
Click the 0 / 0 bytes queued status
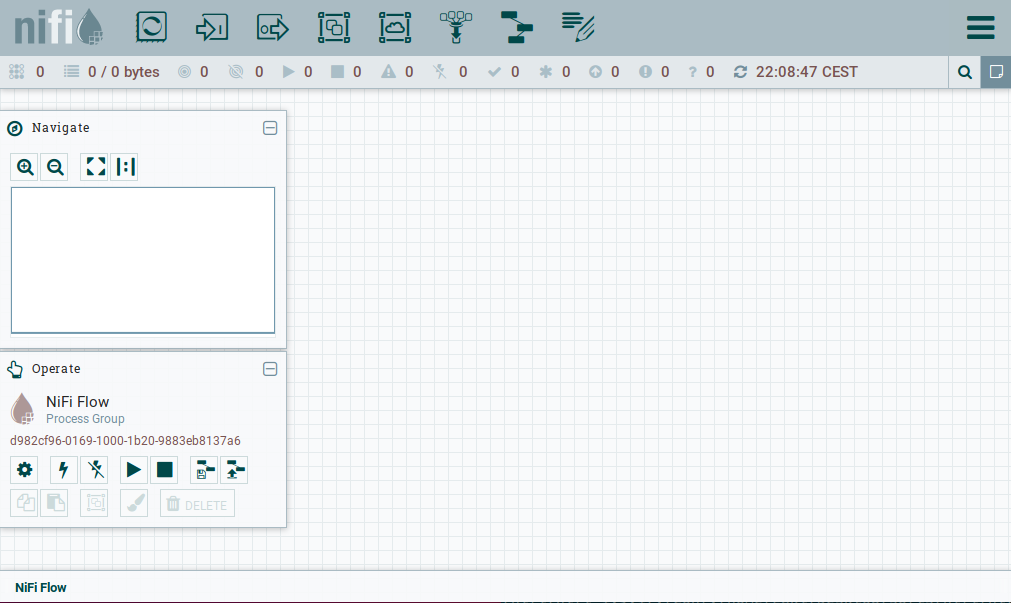coord(124,72)
